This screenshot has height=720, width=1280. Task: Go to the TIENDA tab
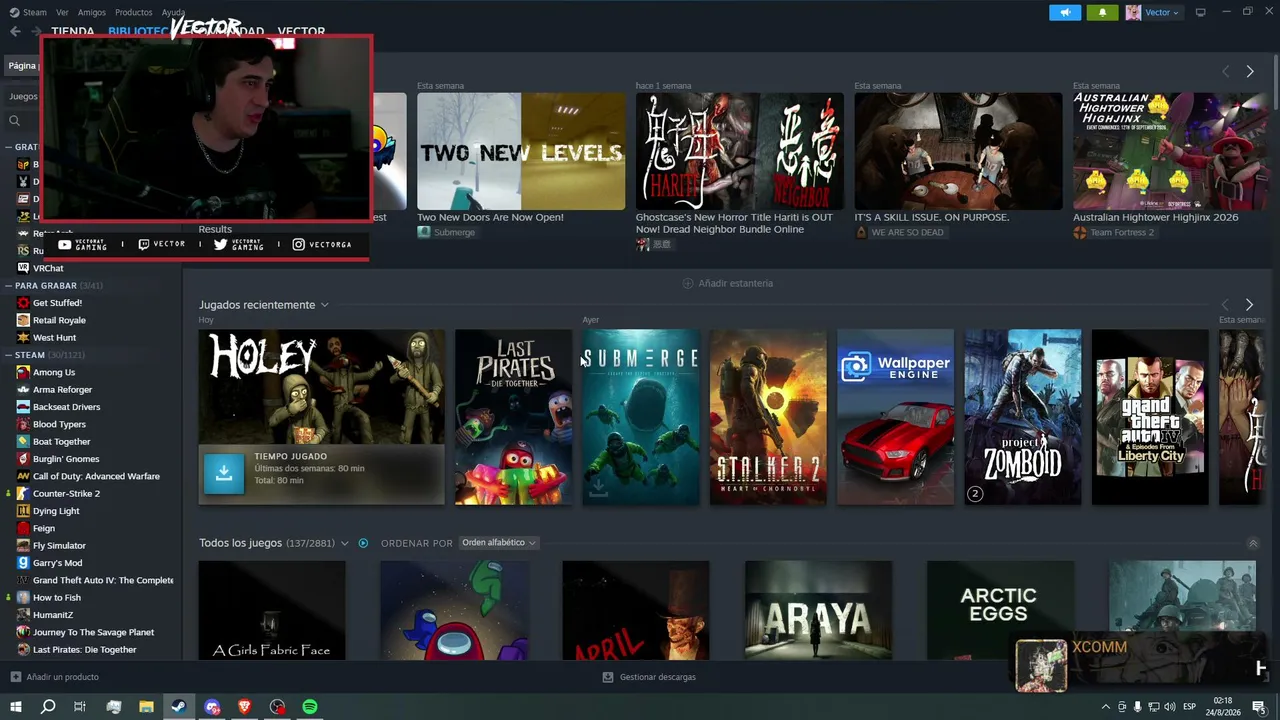(x=72, y=32)
